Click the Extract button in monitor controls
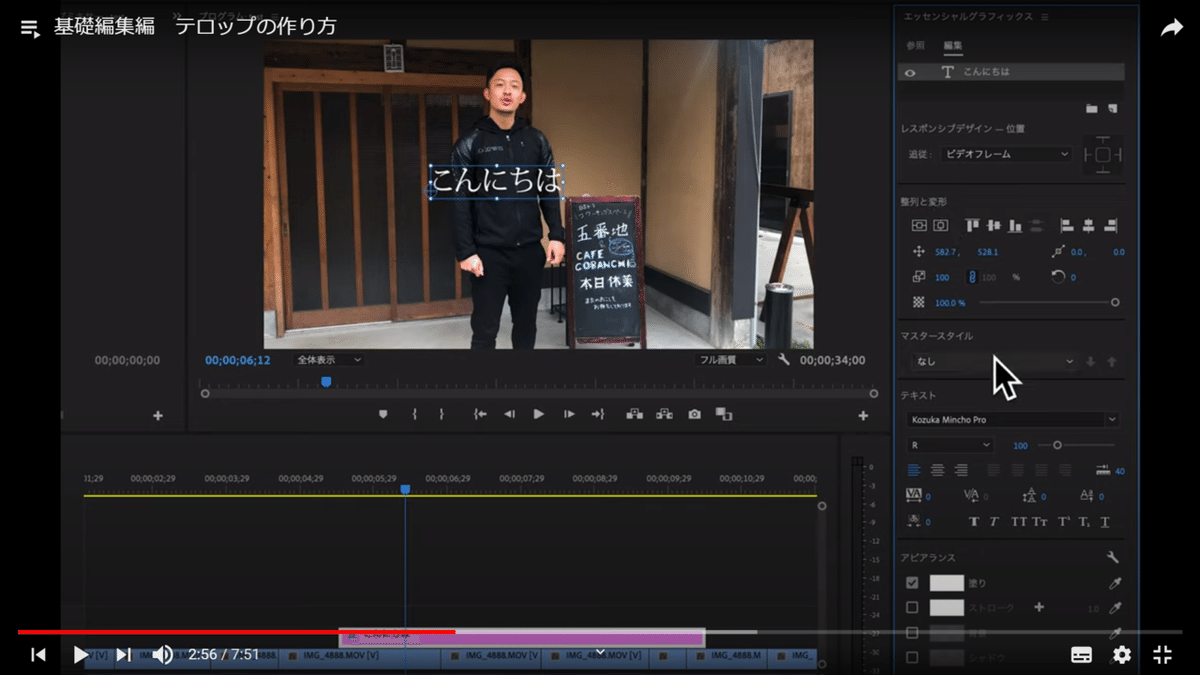 (x=664, y=414)
